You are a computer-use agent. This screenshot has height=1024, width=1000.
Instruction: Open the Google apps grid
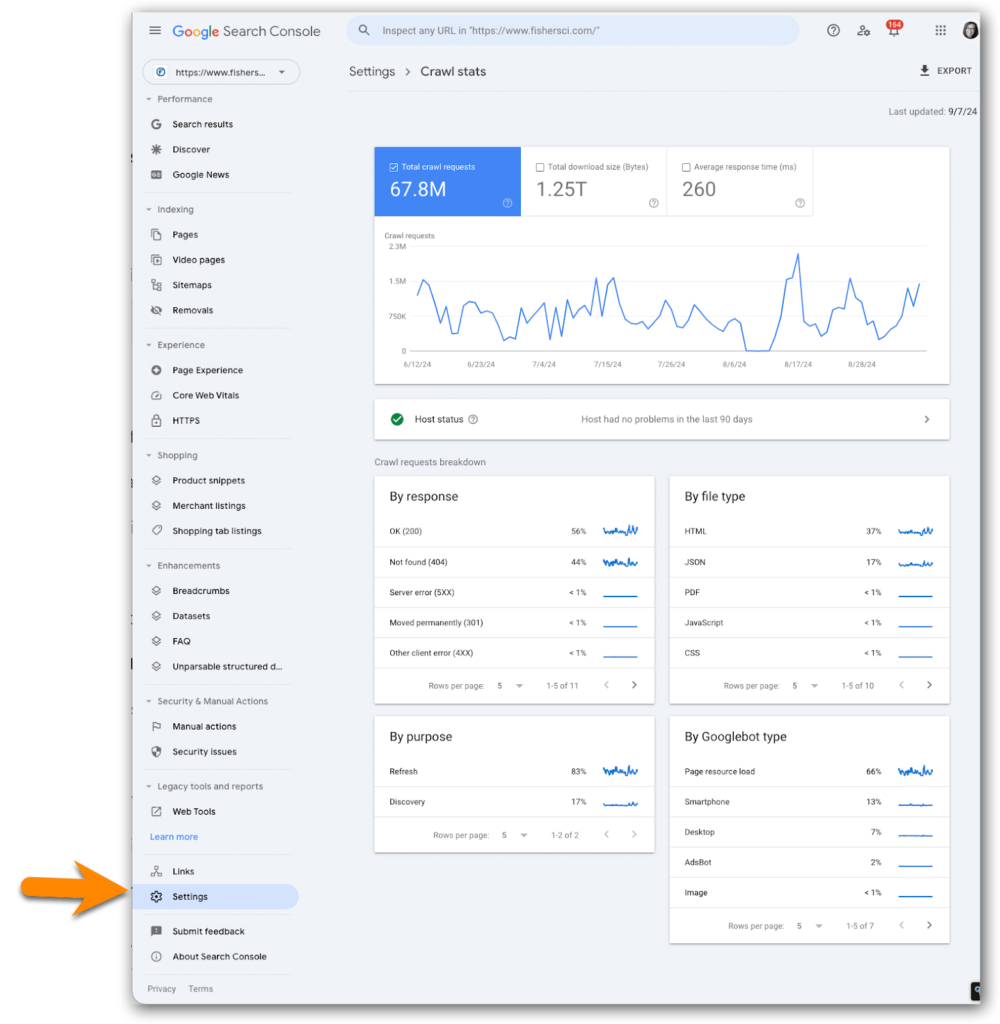point(940,31)
